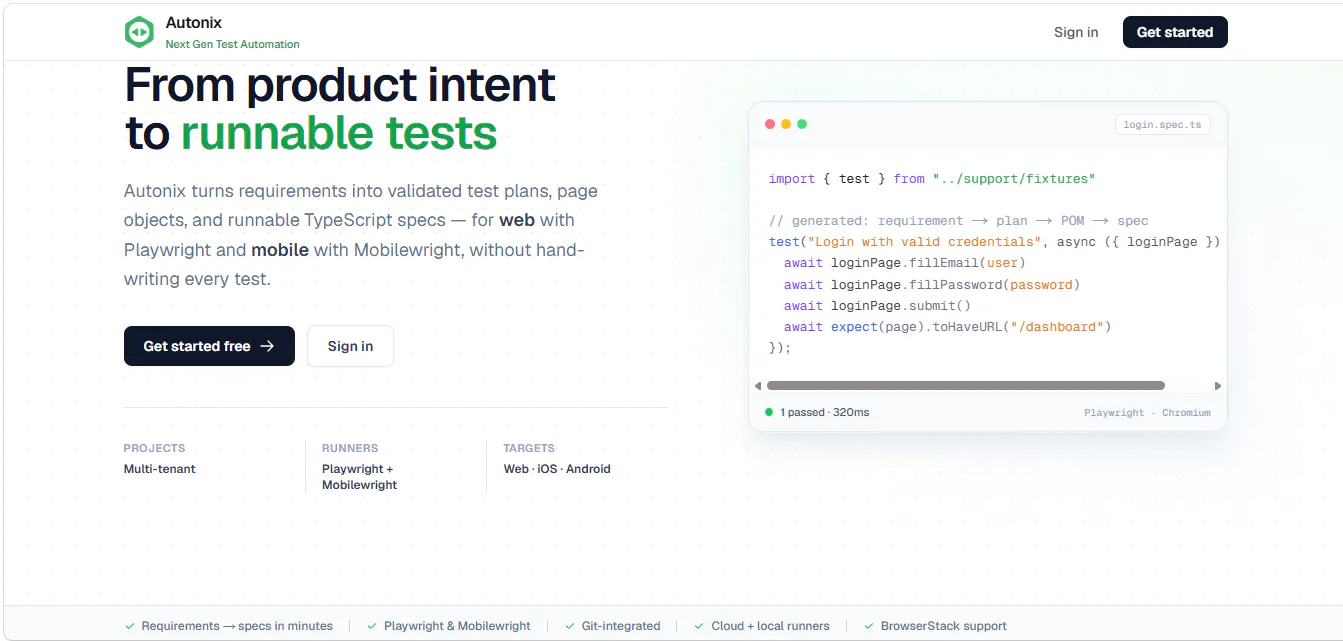Click the header Get started button
The image size is (1343, 641).
pyautogui.click(x=1175, y=32)
